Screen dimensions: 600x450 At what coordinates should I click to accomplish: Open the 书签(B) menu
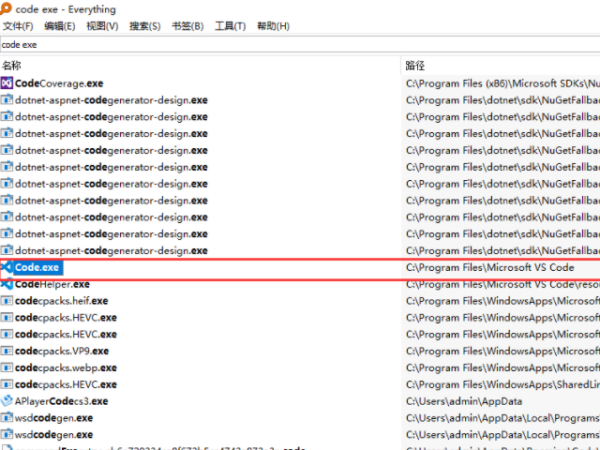pyautogui.click(x=188, y=26)
